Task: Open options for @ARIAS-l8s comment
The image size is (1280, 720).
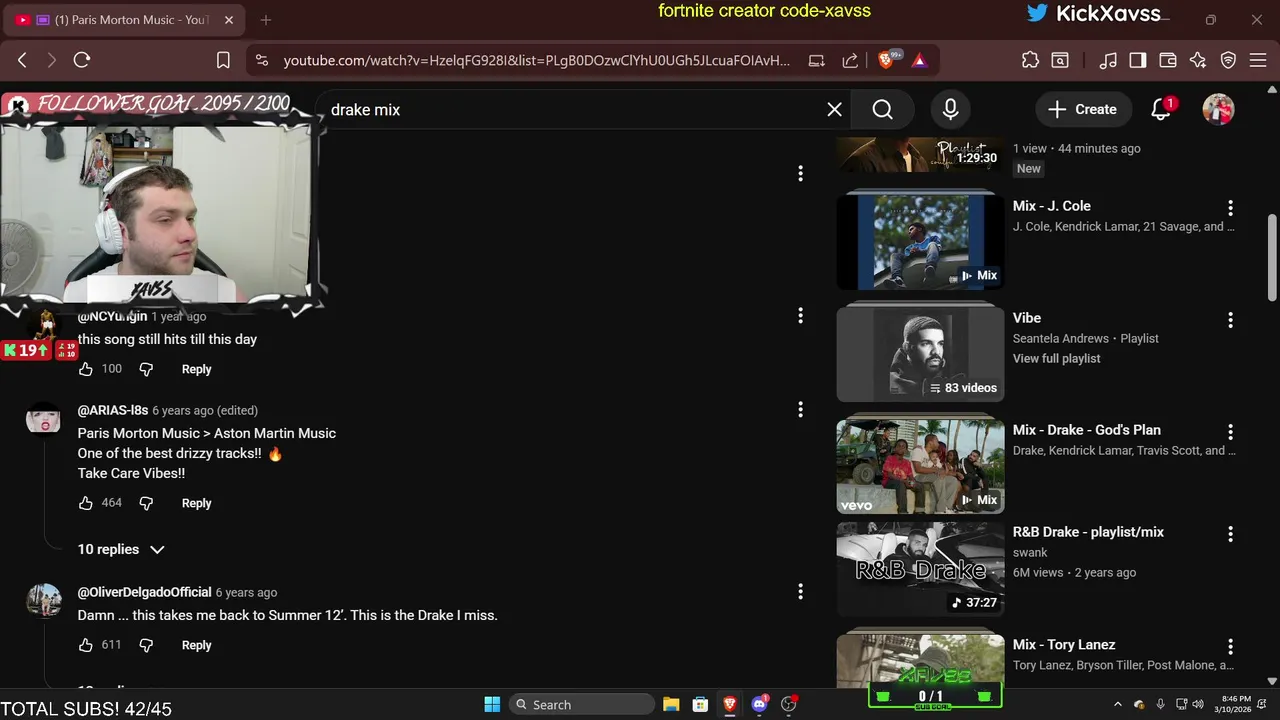Action: pyautogui.click(x=800, y=410)
